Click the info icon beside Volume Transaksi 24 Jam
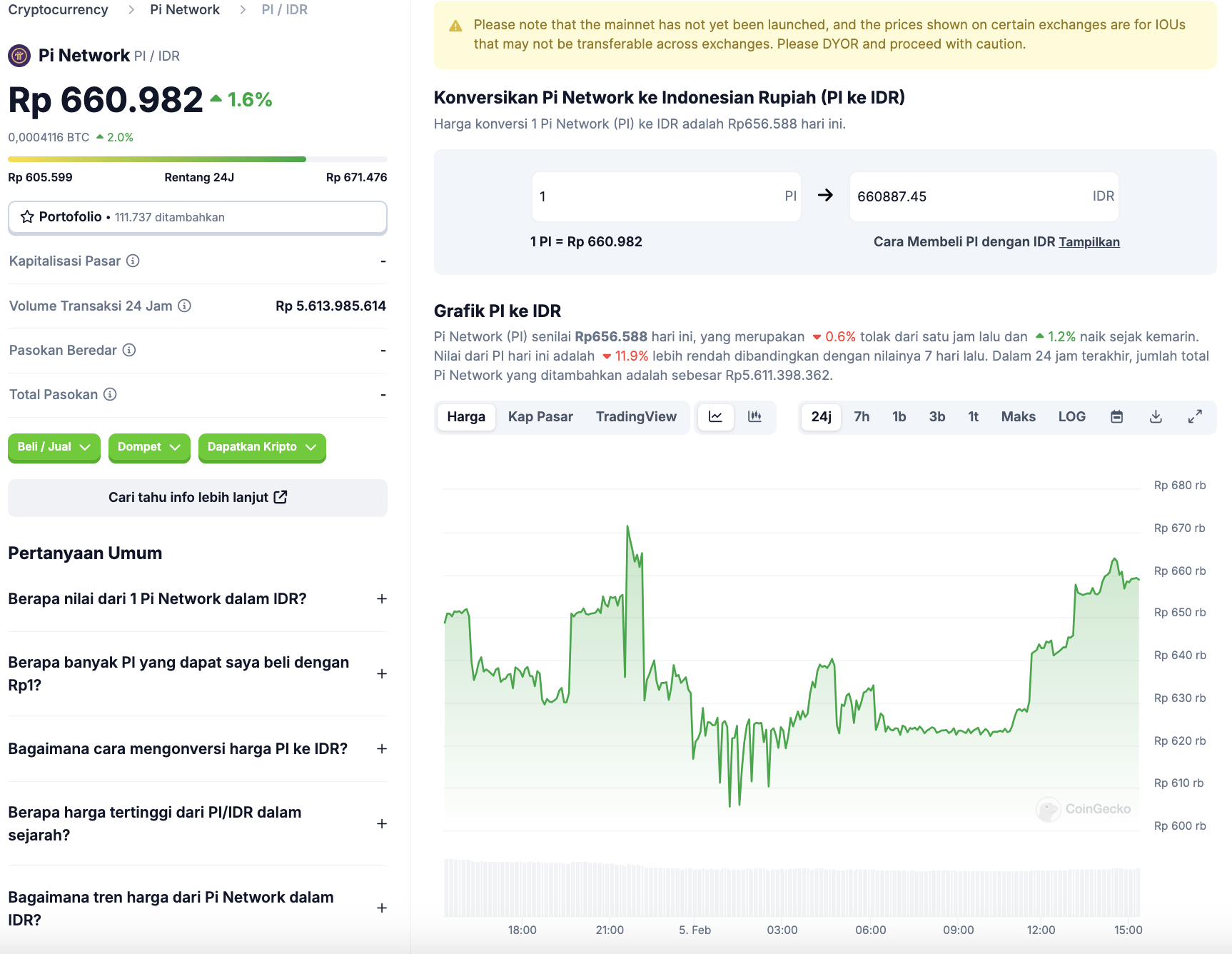 (186, 306)
